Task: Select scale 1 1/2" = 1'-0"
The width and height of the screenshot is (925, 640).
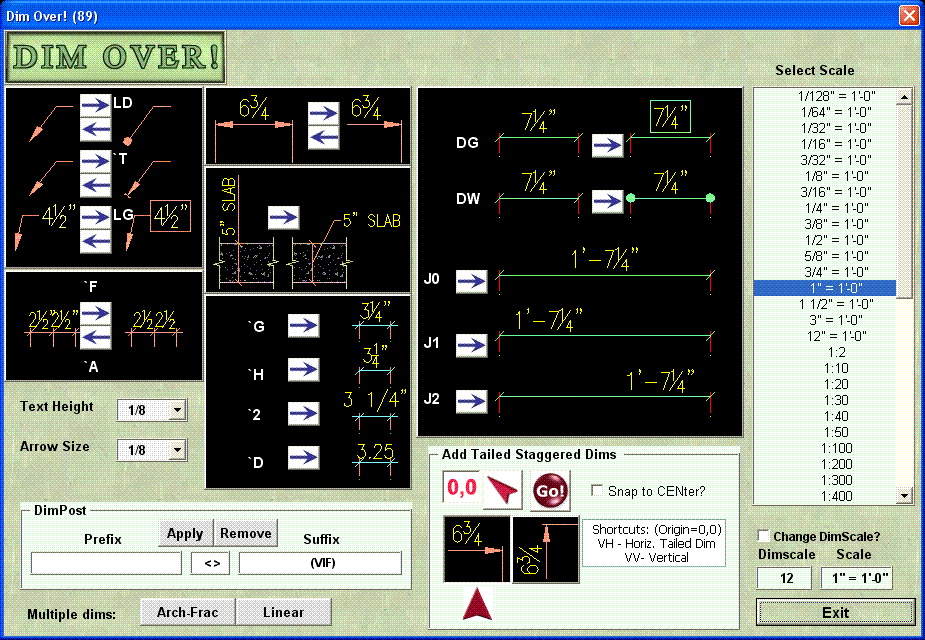Action: click(825, 304)
